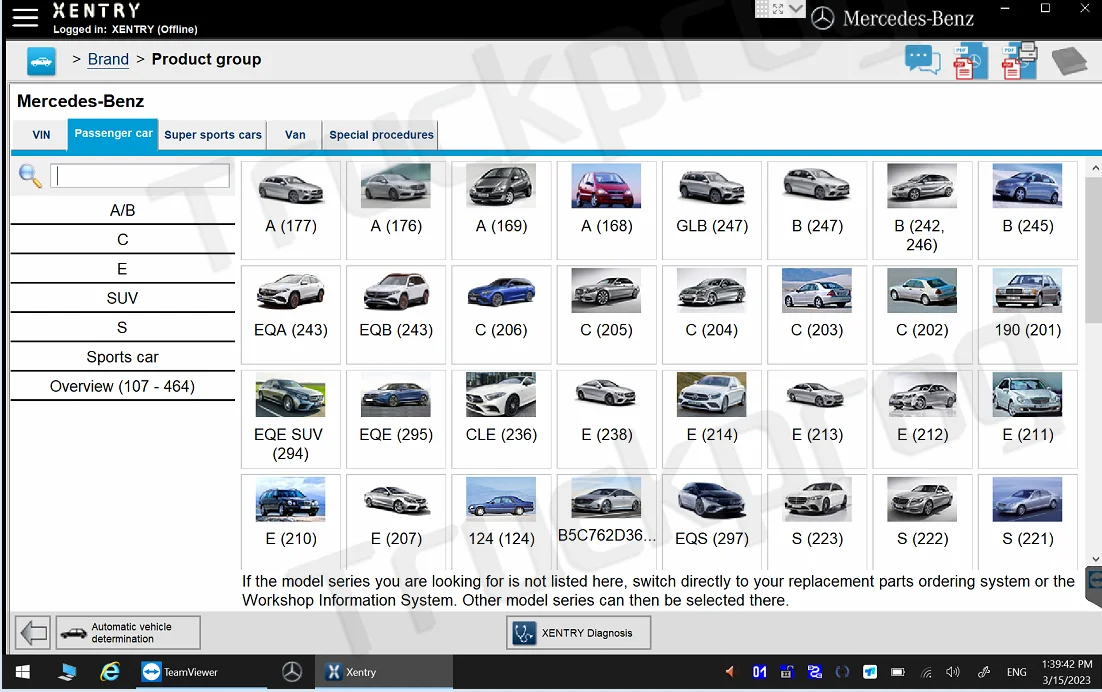Screen dimensions: 1102x692
Task: Click the PDF print icon
Action: point(1019,61)
